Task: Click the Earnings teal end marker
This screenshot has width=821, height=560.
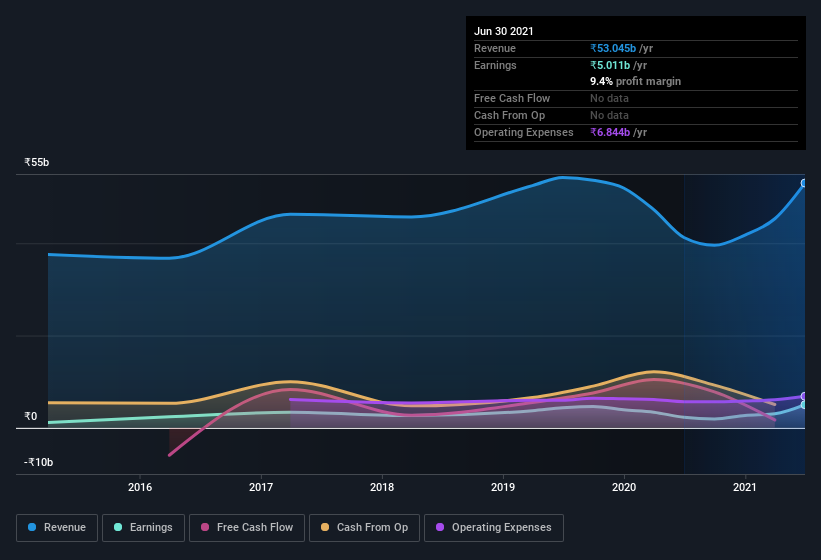Action: tap(804, 405)
